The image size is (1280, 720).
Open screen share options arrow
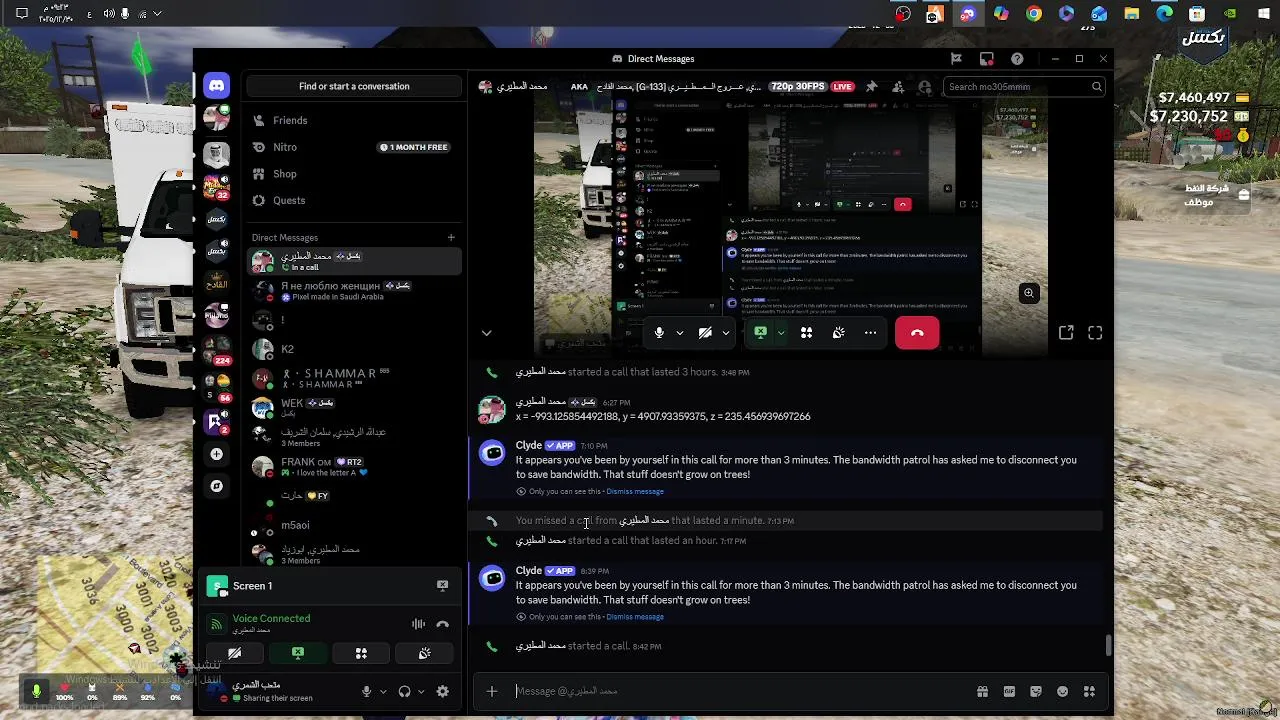point(781,333)
